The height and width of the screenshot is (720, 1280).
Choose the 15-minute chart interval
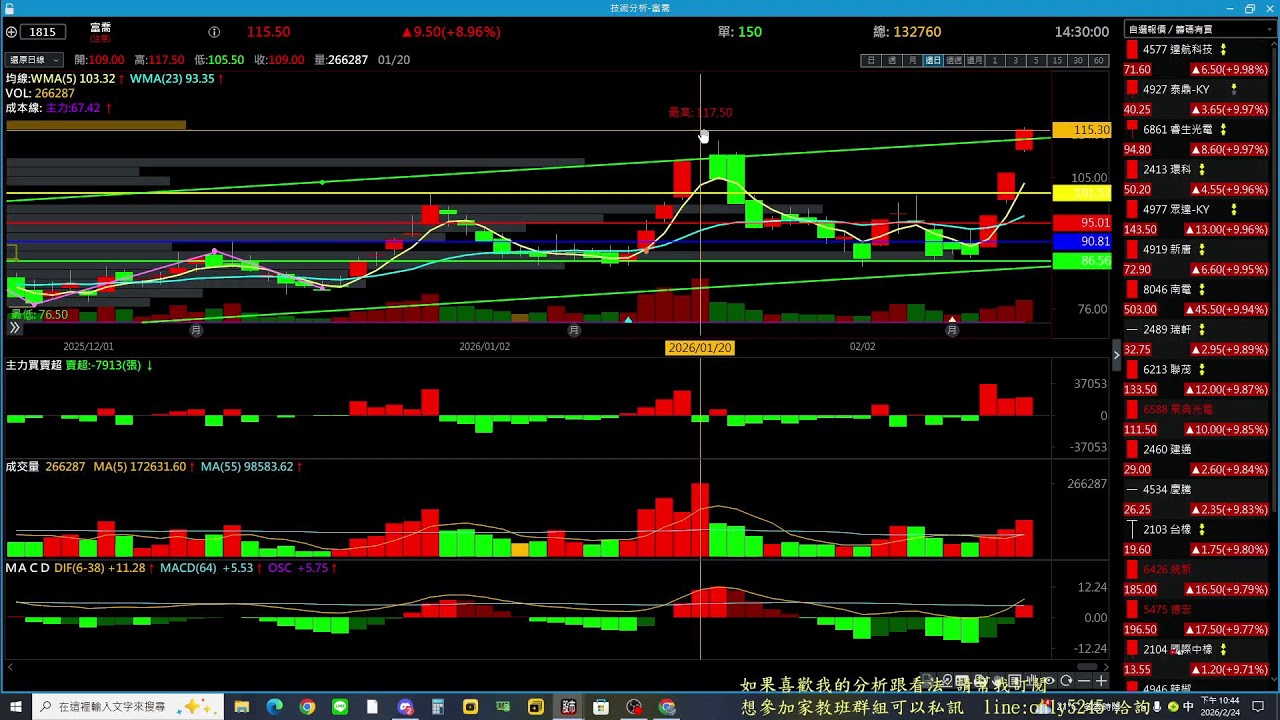pyautogui.click(x=1057, y=61)
